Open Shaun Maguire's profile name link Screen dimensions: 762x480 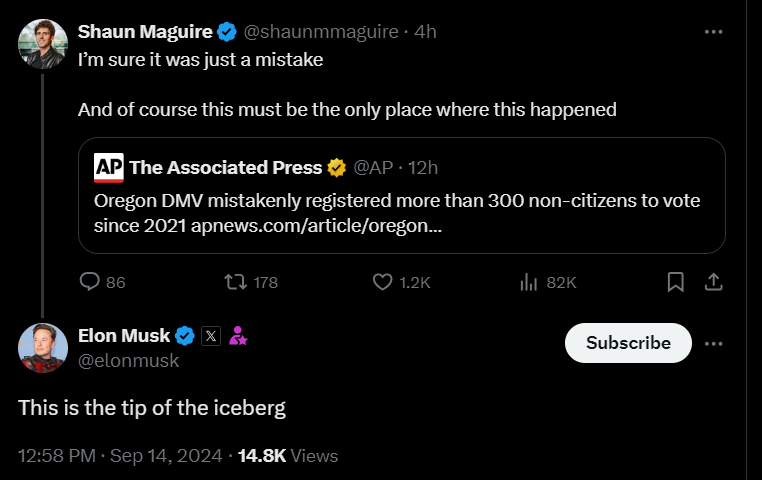coord(146,32)
